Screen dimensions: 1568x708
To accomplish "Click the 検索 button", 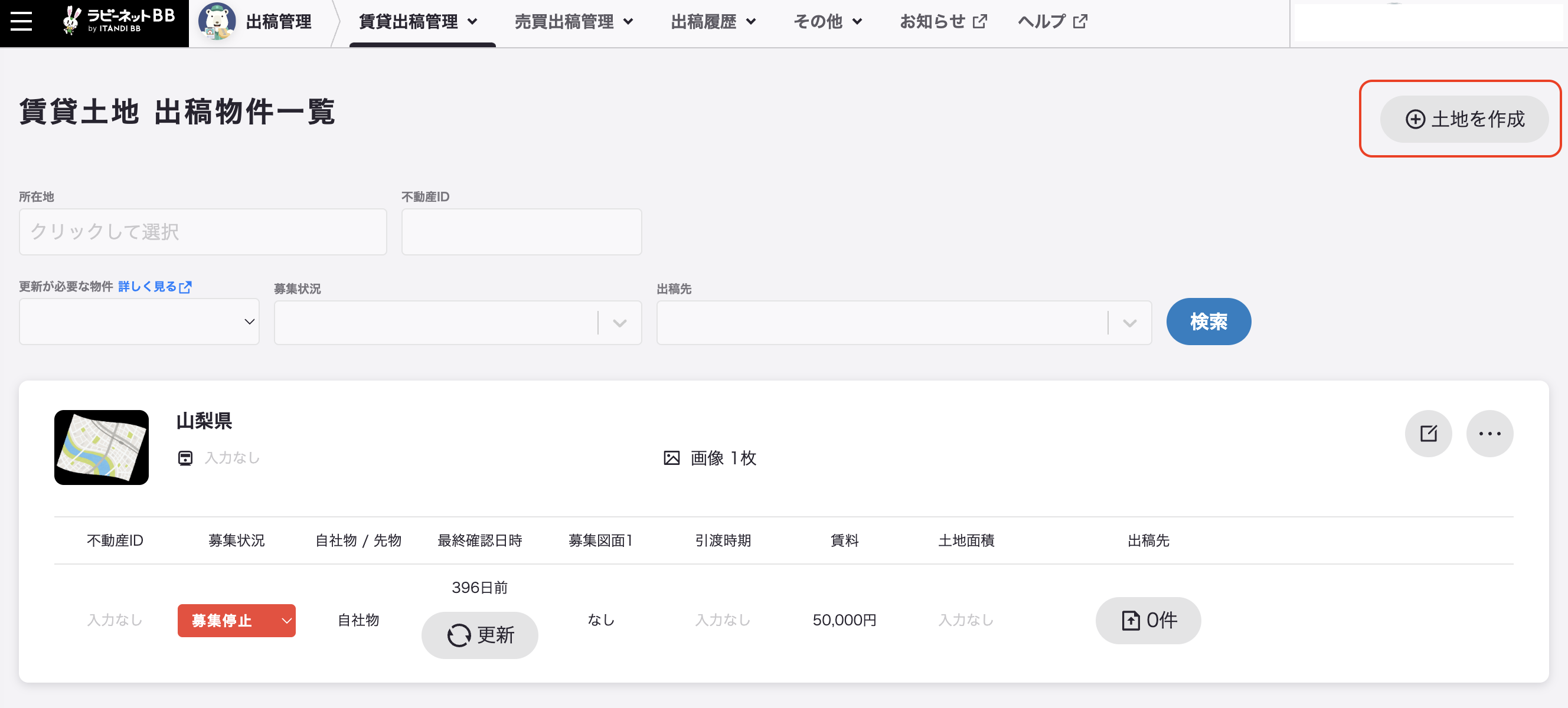I will 1208,322.
